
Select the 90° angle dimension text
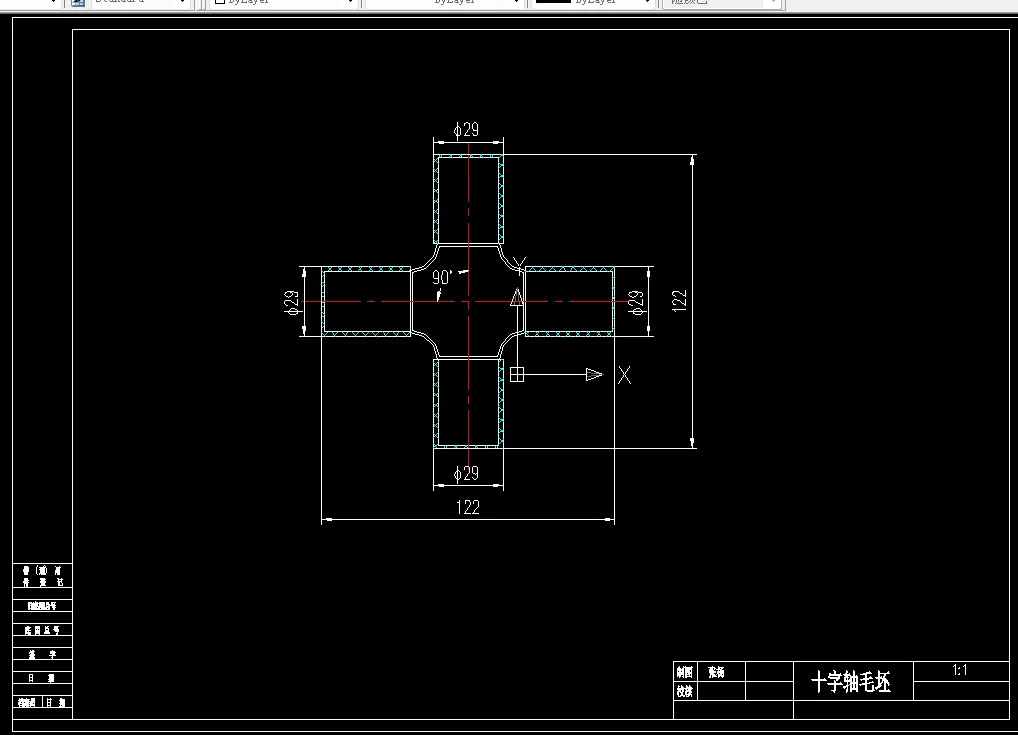coord(442,277)
